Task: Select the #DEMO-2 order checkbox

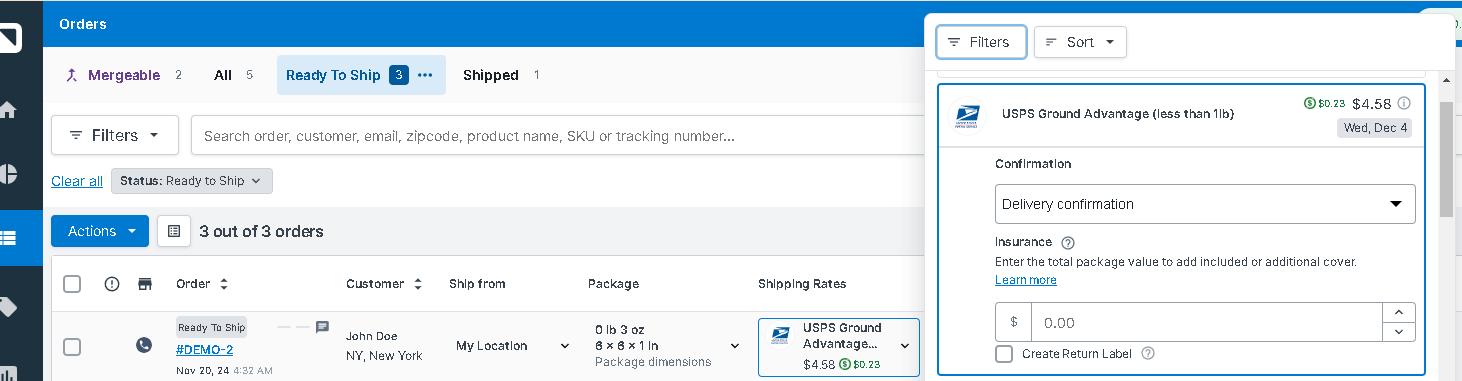Action: coord(72,346)
